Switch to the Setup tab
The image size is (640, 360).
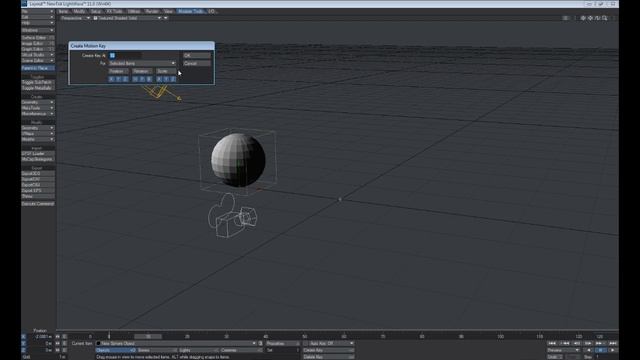[96, 11]
